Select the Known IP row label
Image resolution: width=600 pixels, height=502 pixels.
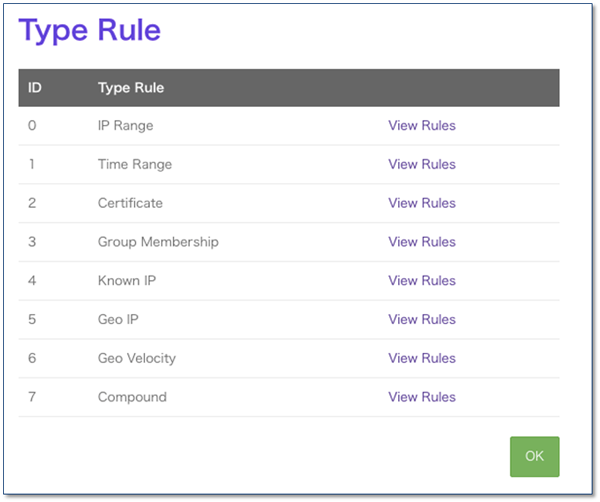pos(127,280)
